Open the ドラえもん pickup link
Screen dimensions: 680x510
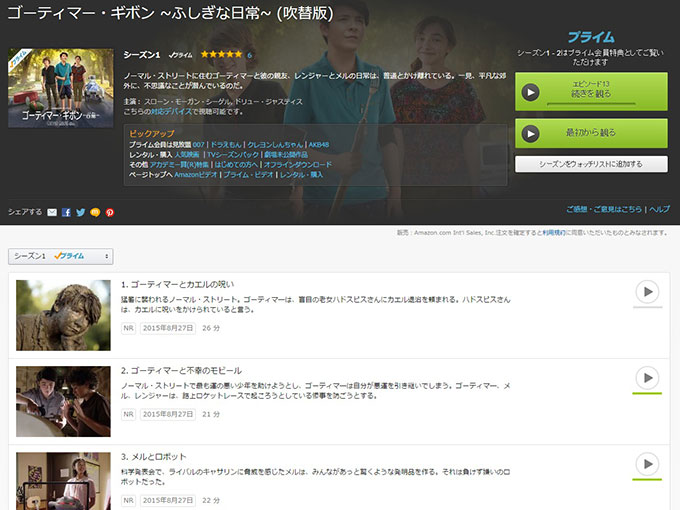coord(226,144)
